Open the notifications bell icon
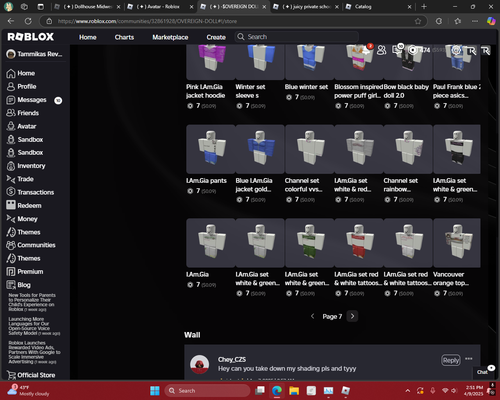Viewport: 500px width, 400px height. tap(366, 50)
